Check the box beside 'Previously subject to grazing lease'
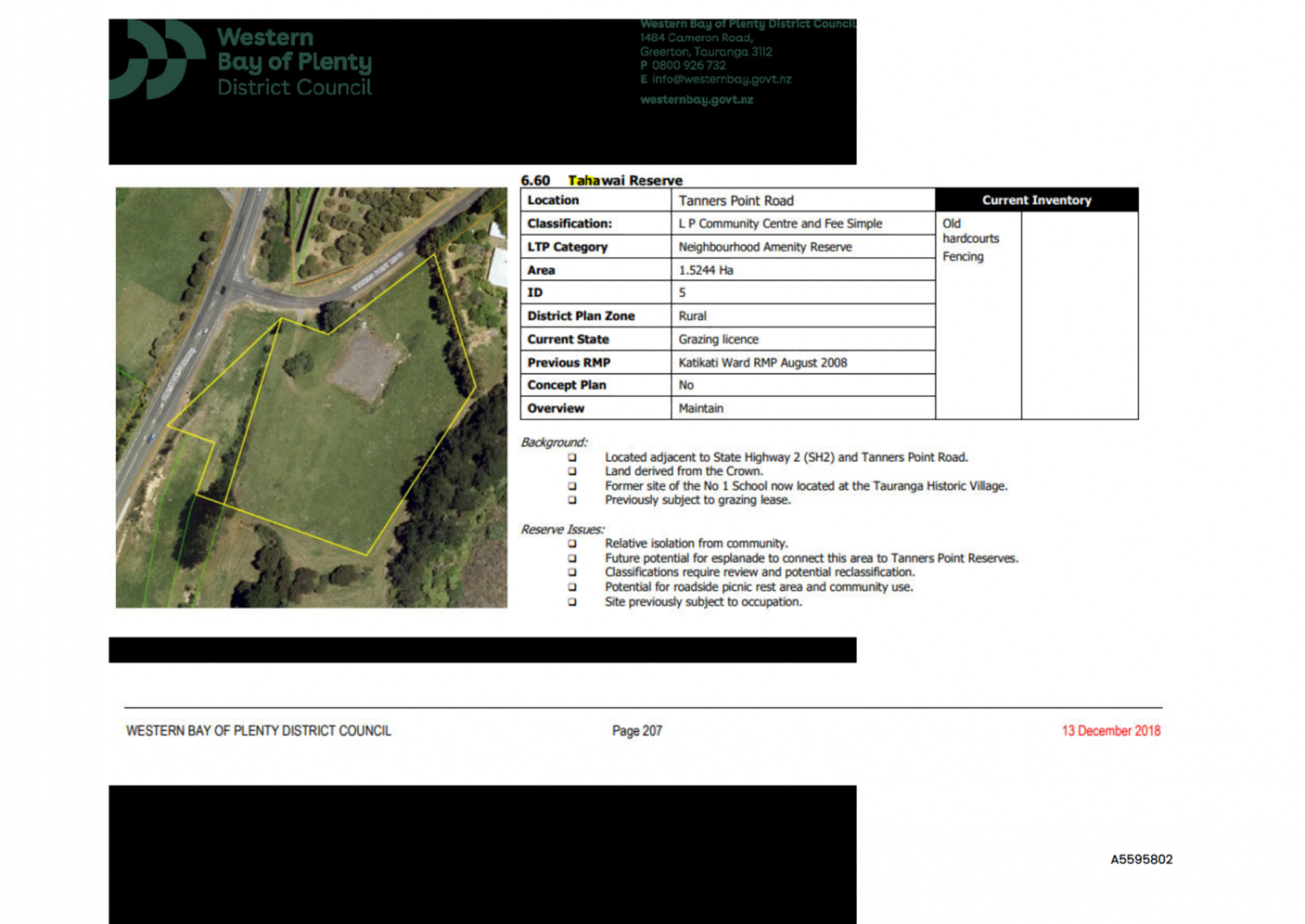This screenshot has width=1305, height=924. (x=572, y=500)
